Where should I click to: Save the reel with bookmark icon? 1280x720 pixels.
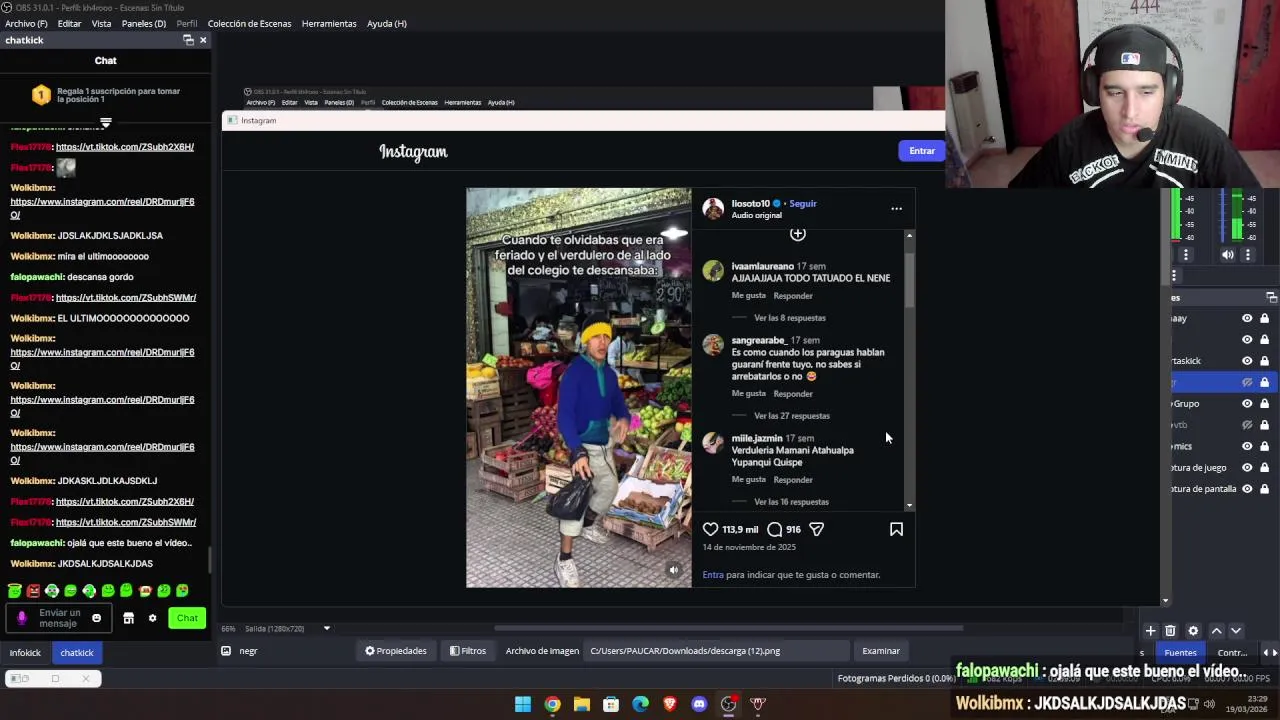[896, 529]
